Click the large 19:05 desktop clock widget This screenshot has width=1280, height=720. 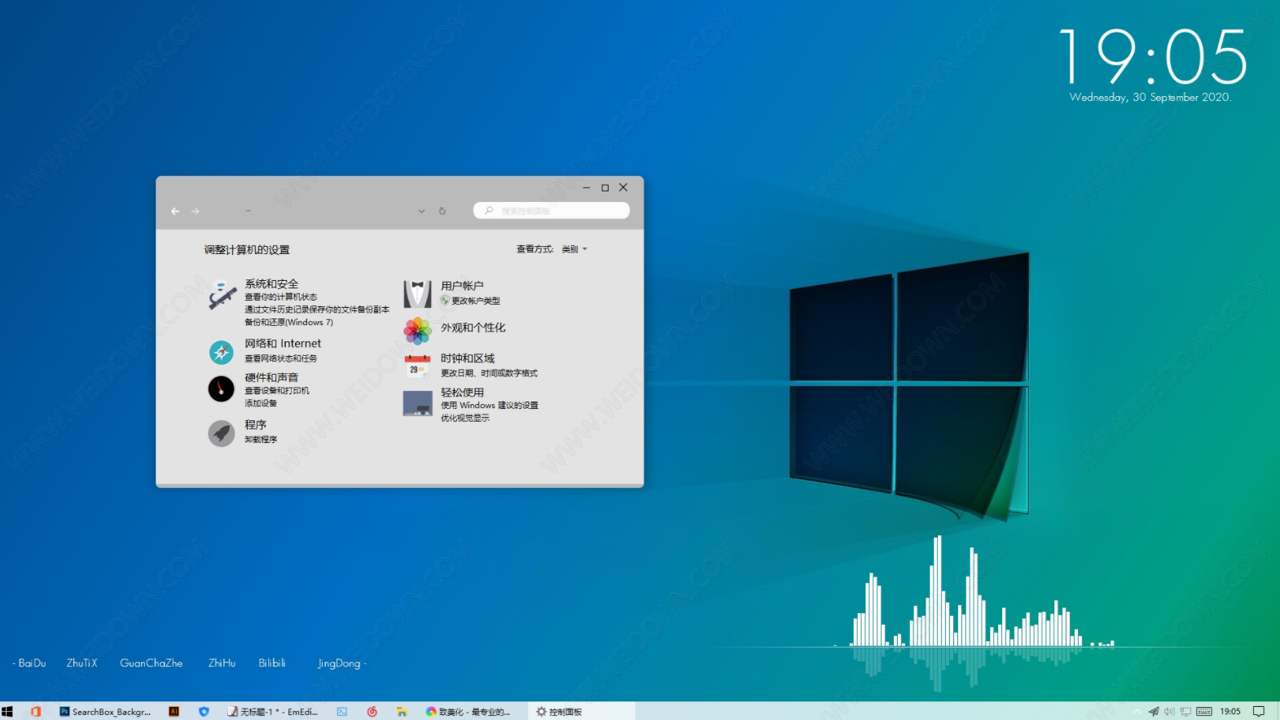[x=1152, y=57]
